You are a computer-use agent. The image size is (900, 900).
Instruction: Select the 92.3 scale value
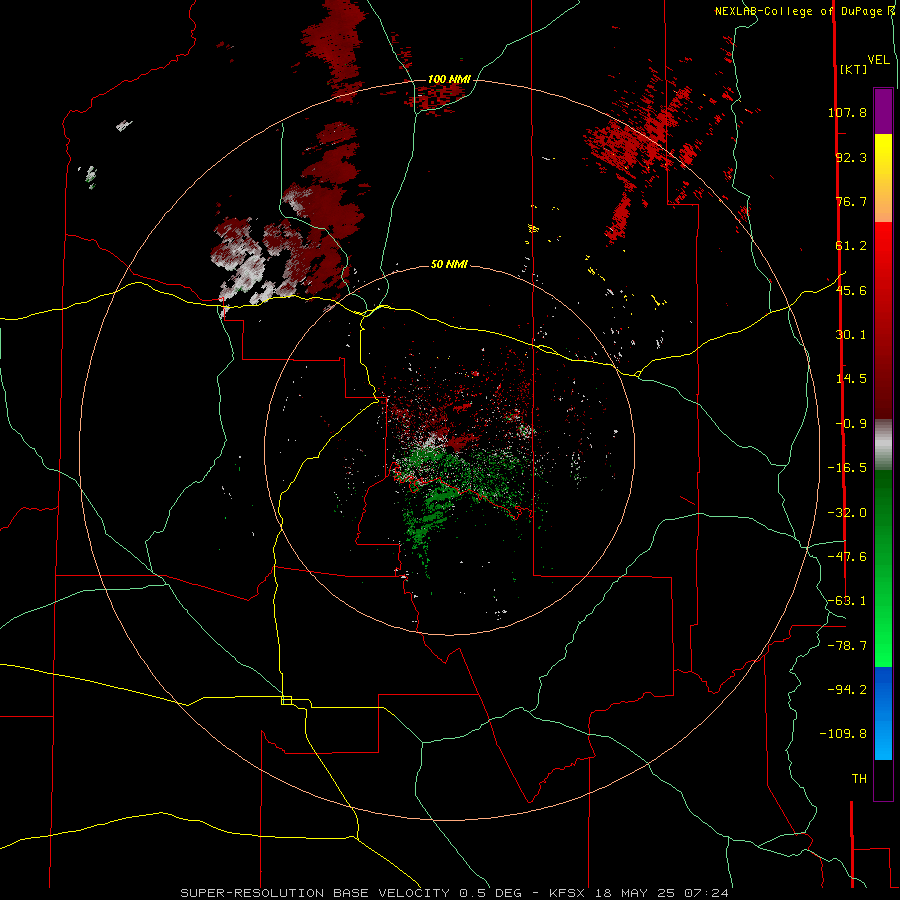[851, 157]
